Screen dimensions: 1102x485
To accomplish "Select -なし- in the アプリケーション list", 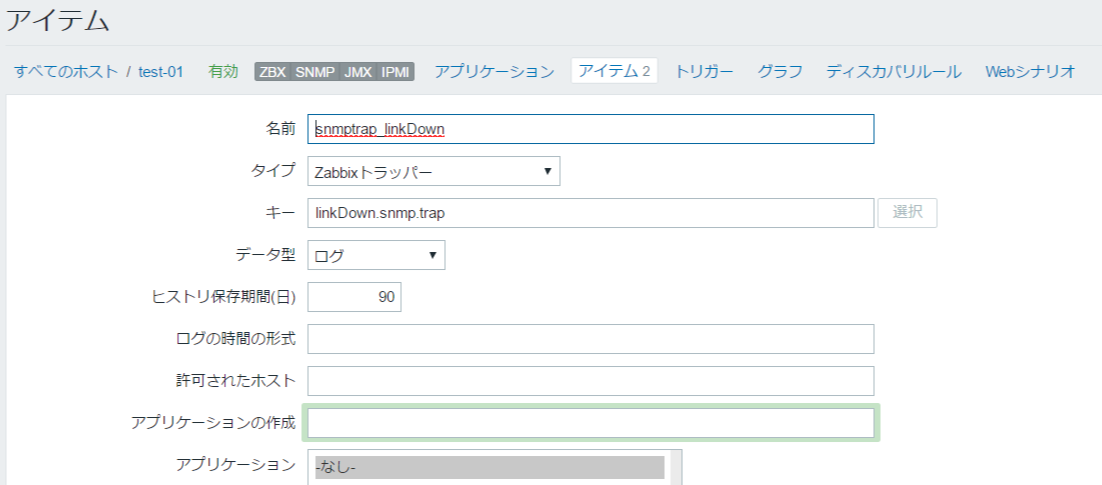I will (489, 467).
